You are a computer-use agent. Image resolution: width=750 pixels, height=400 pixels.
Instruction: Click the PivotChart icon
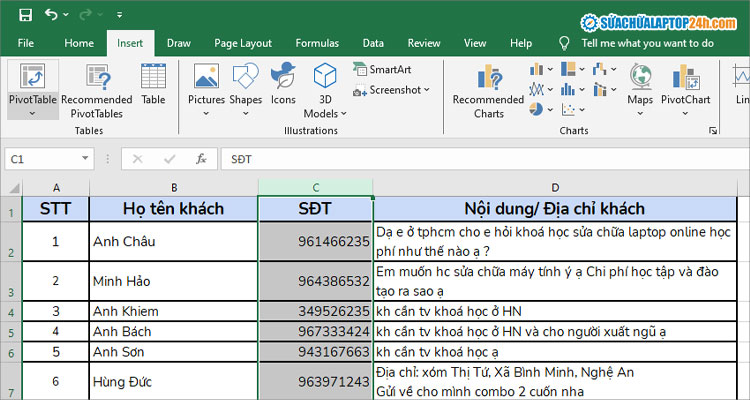(x=685, y=78)
